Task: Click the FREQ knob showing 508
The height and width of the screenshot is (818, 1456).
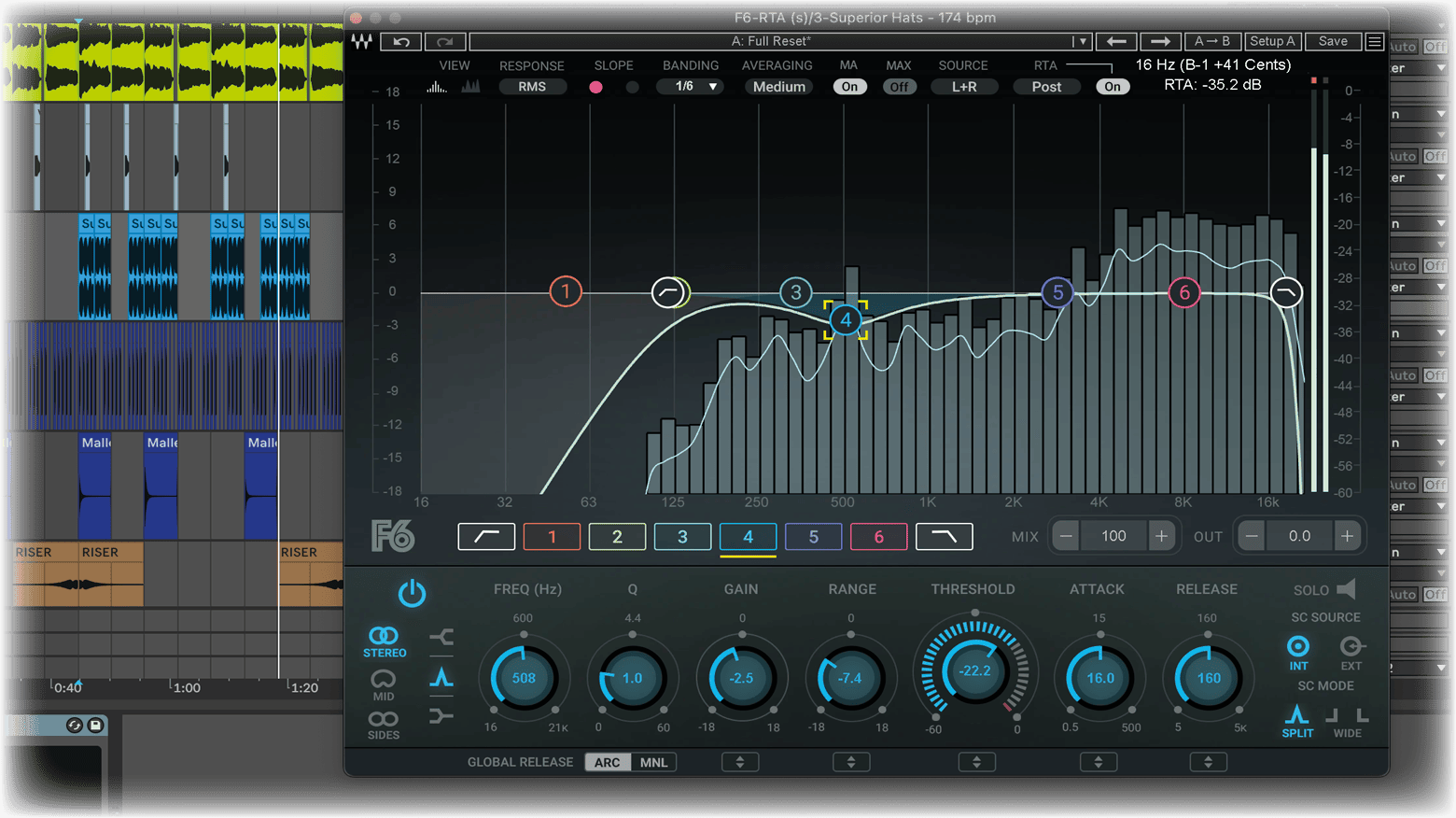Action: [524, 678]
